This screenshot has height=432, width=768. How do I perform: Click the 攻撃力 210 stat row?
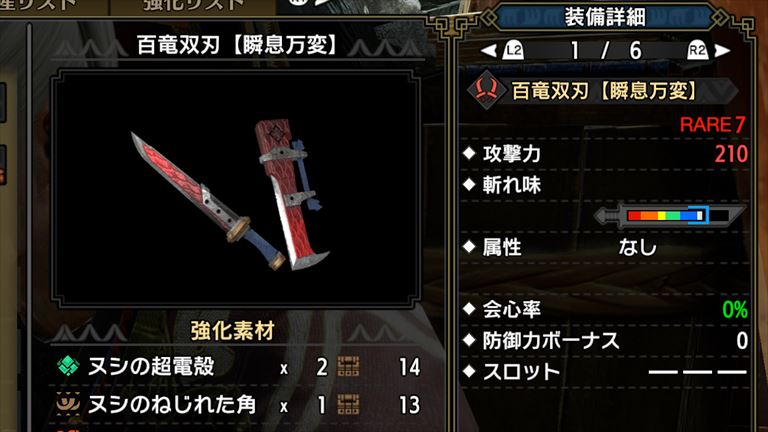[x=605, y=154]
